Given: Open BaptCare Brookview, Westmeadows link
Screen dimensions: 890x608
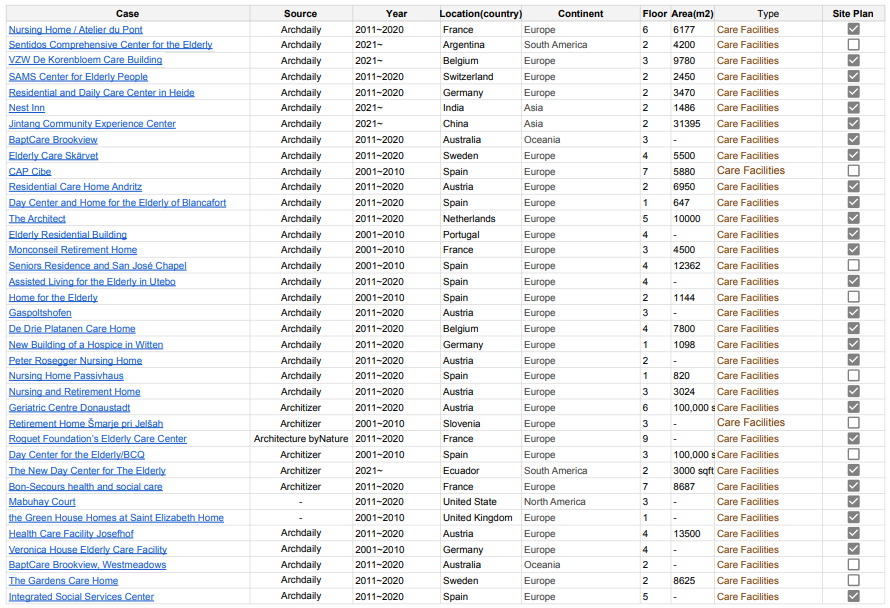Looking at the screenshot, I should pyautogui.click(x=87, y=565).
